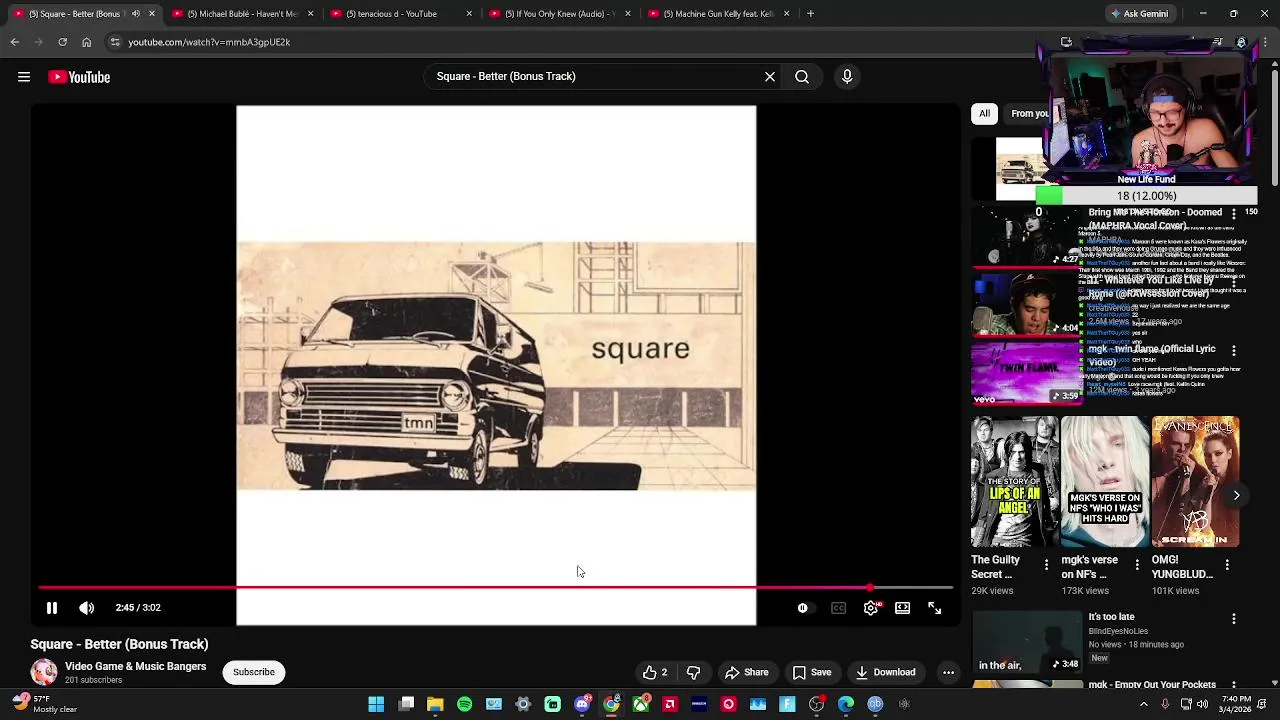
Task: Close the tenacious d tab
Action: (469, 14)
